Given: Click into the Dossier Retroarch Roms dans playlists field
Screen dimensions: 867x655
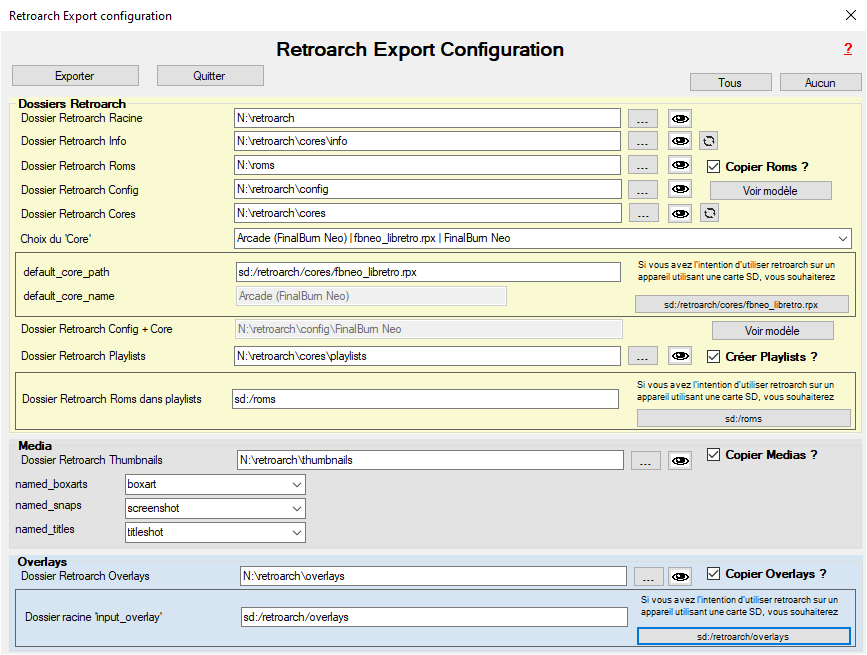Looking at the screenshot, I should click(425, 399).
